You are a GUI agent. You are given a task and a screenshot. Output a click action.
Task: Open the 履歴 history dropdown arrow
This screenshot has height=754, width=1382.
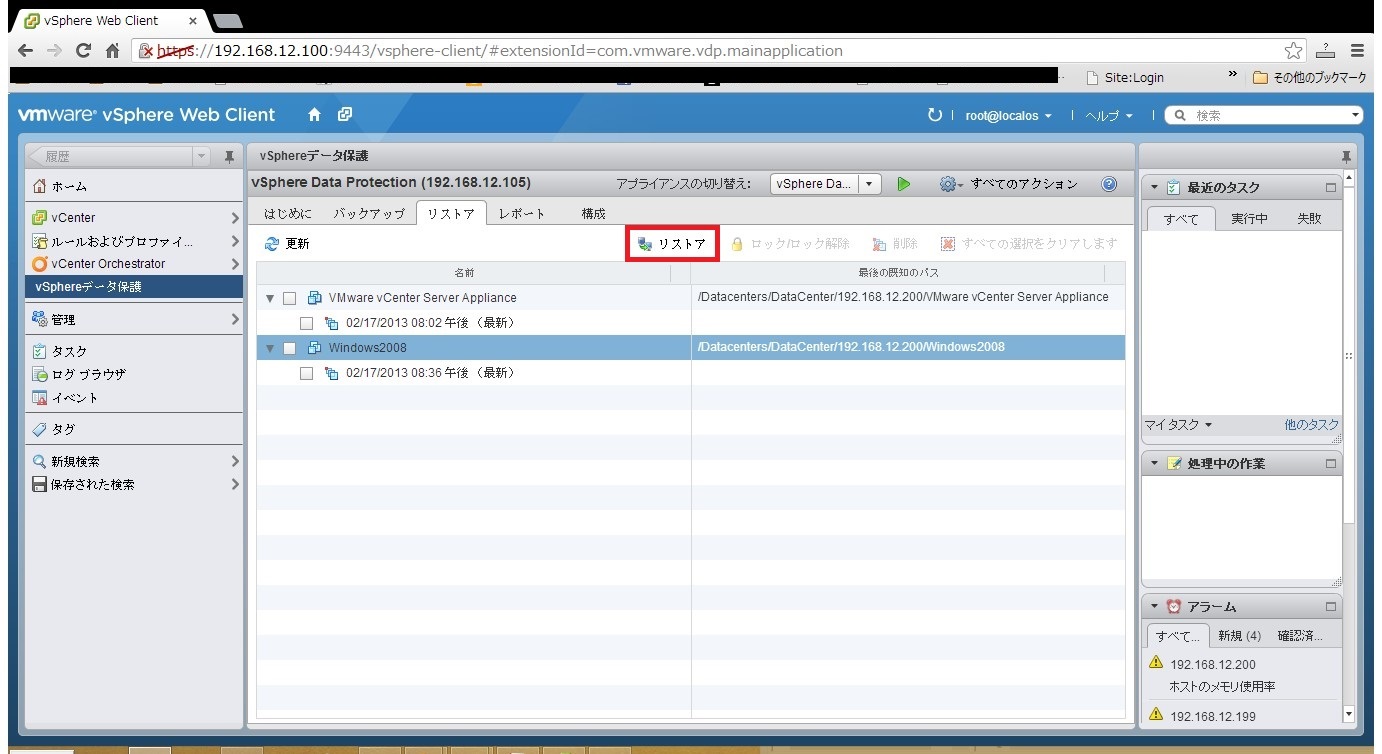pos(202,157)
